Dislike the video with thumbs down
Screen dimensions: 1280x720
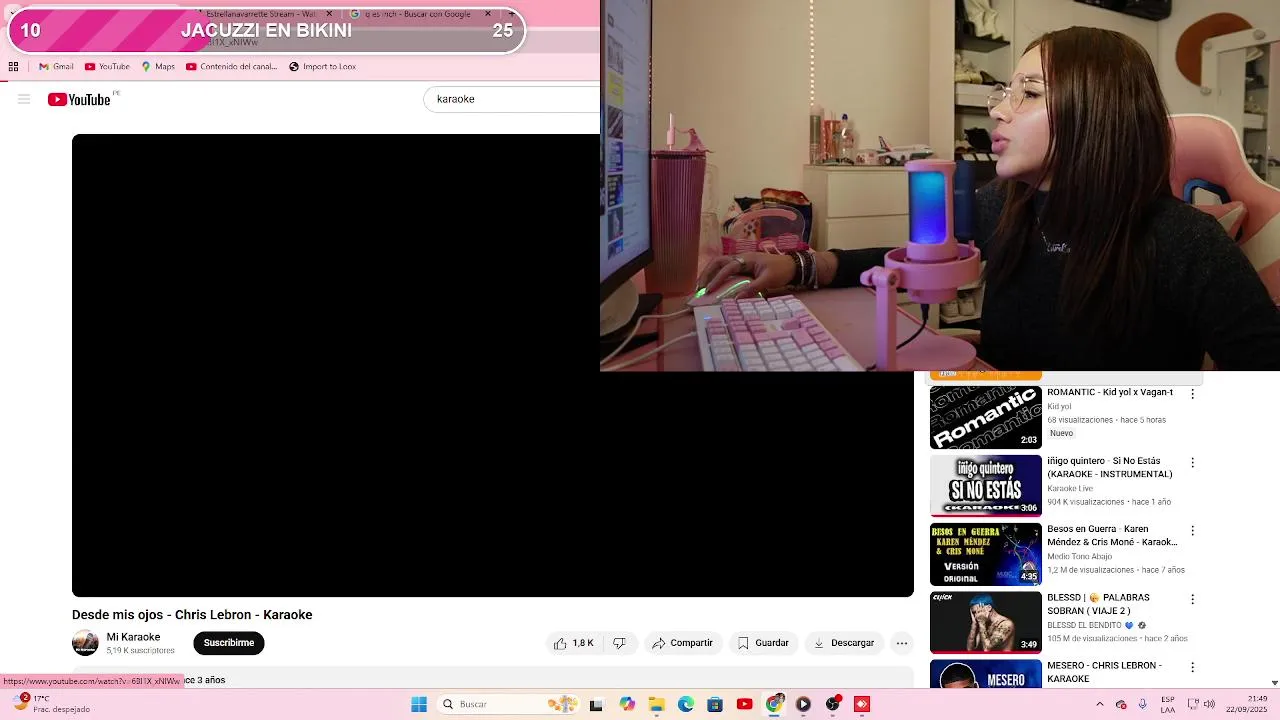(x=619, y=643)
